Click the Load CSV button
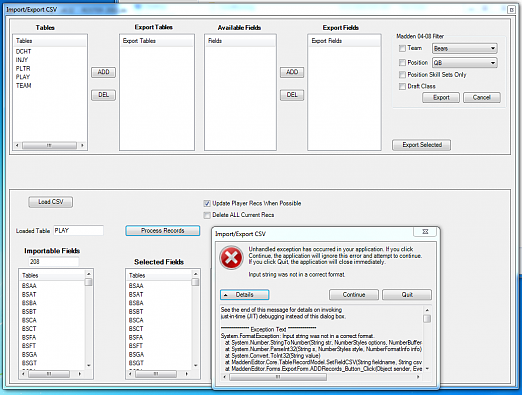 [51, 202]
